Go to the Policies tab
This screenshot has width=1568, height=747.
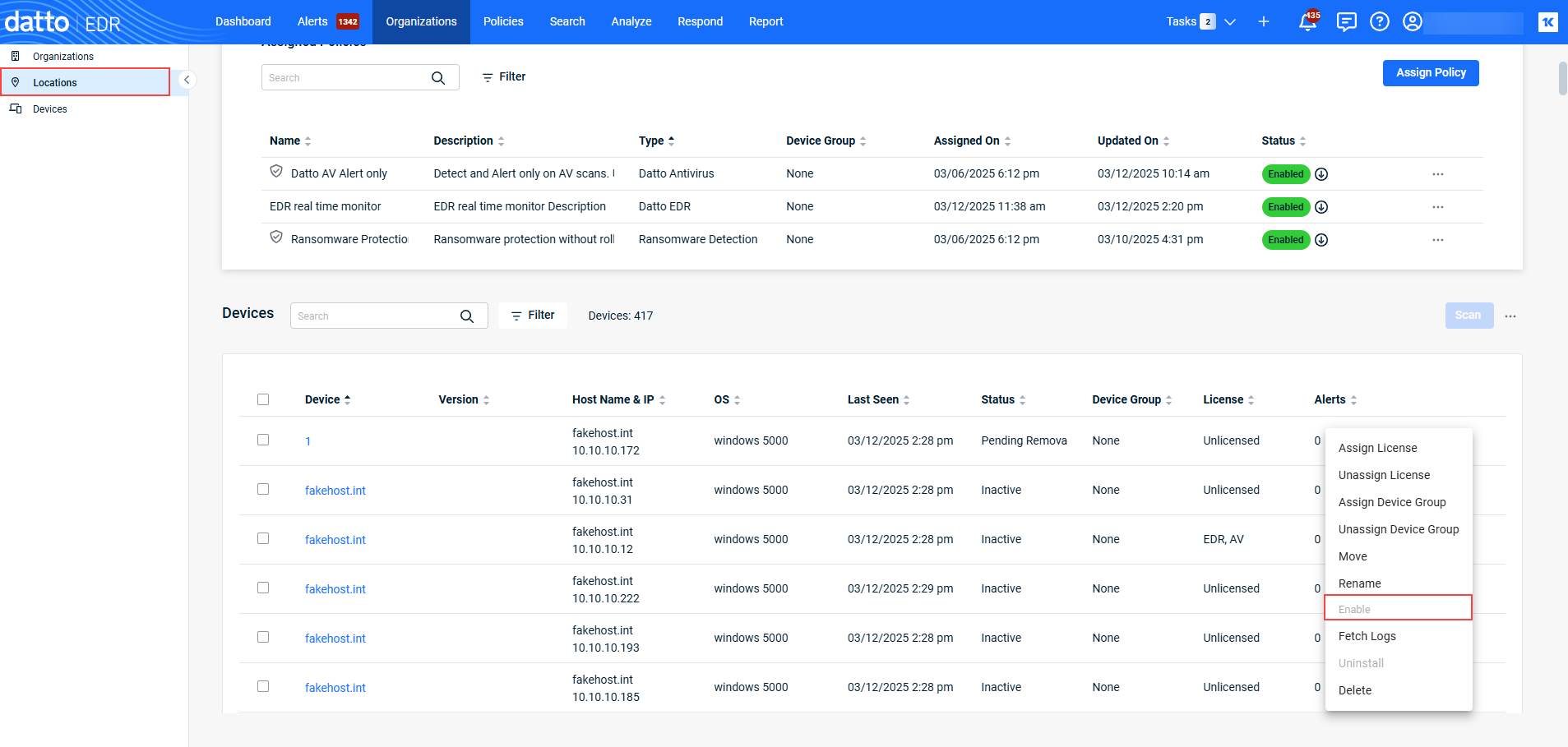[503, 21]
